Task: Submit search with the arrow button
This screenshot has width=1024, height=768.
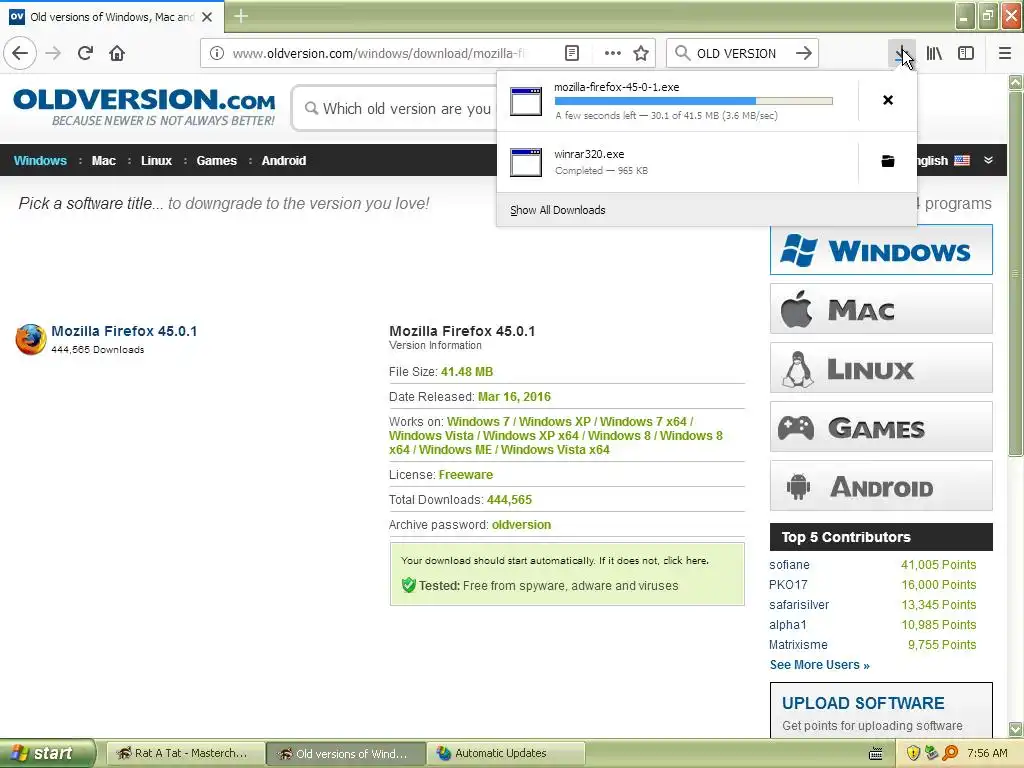Action: [804, 53]
